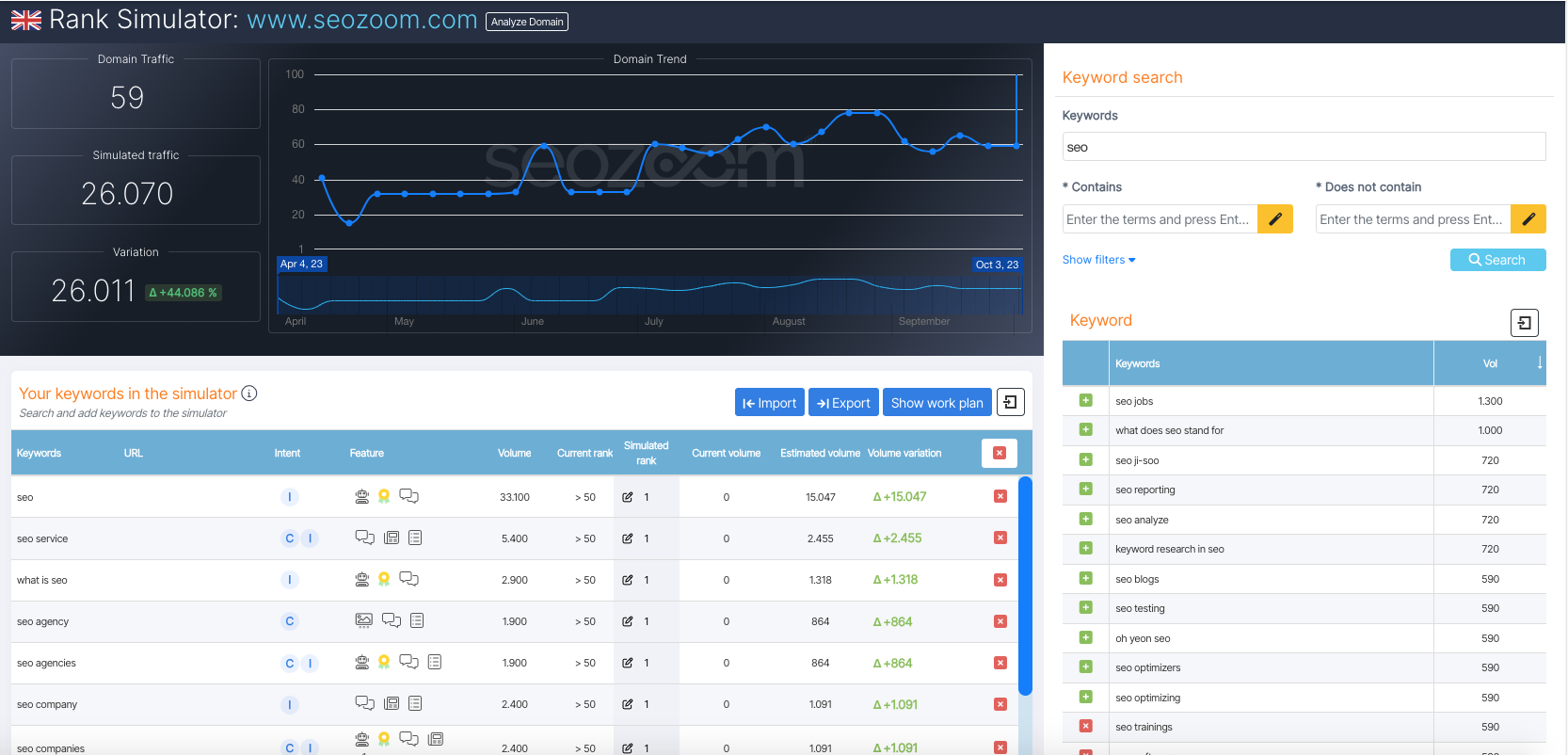Add keyword research in seo keyword
This screenshot has width=1568, height=755.
tap(1086, 548)
